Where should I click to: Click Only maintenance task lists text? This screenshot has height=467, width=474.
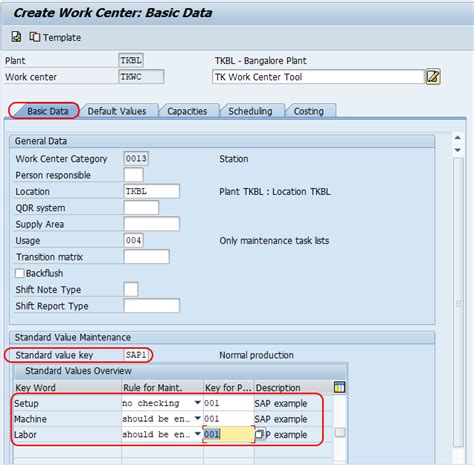pos(274,241)
